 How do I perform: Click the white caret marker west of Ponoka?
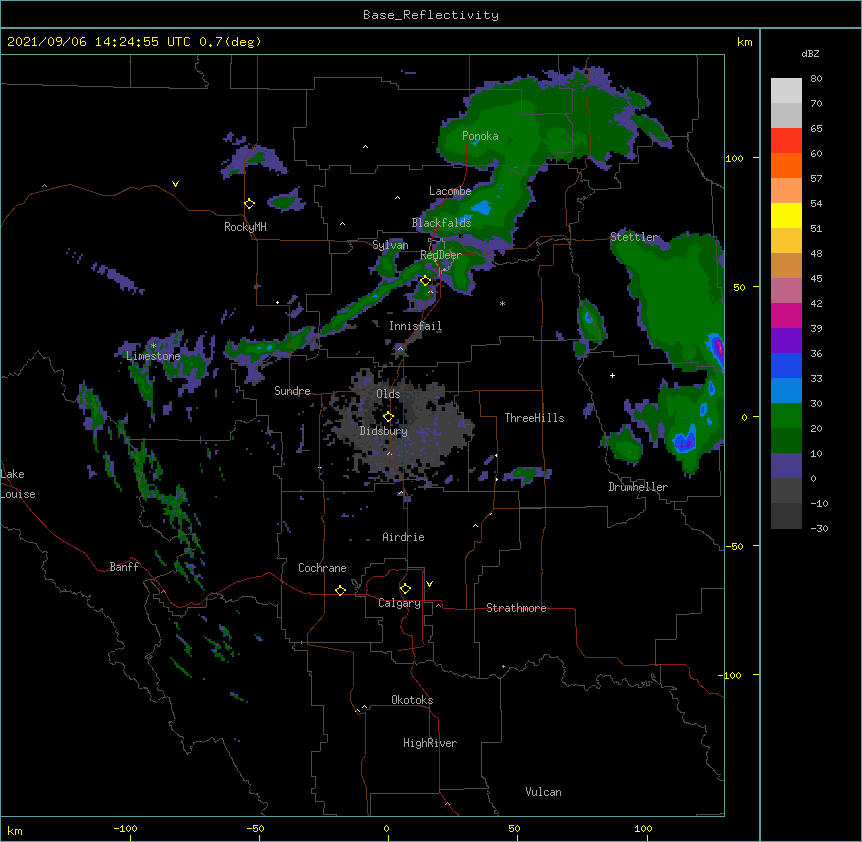coord(365,147)
